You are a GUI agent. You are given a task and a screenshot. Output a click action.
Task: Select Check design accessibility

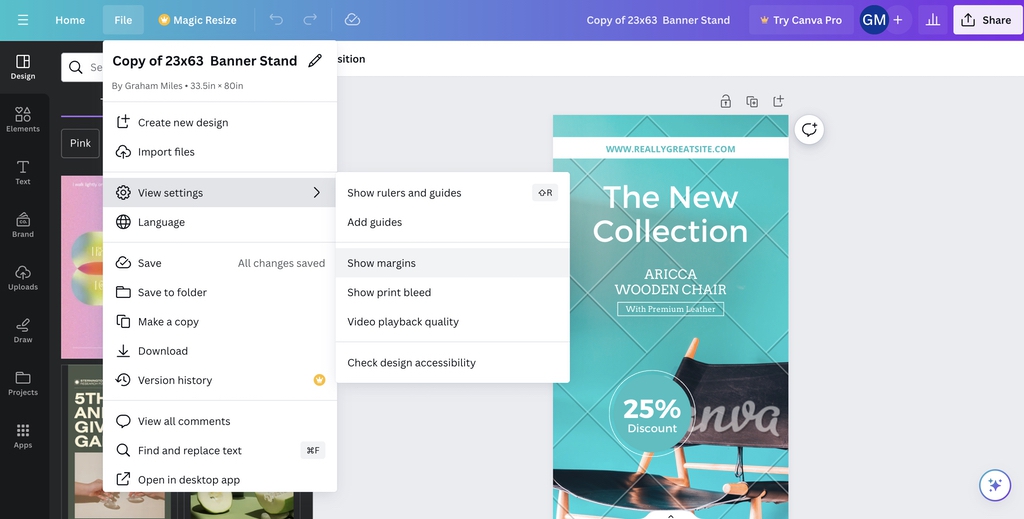point(453,363)
